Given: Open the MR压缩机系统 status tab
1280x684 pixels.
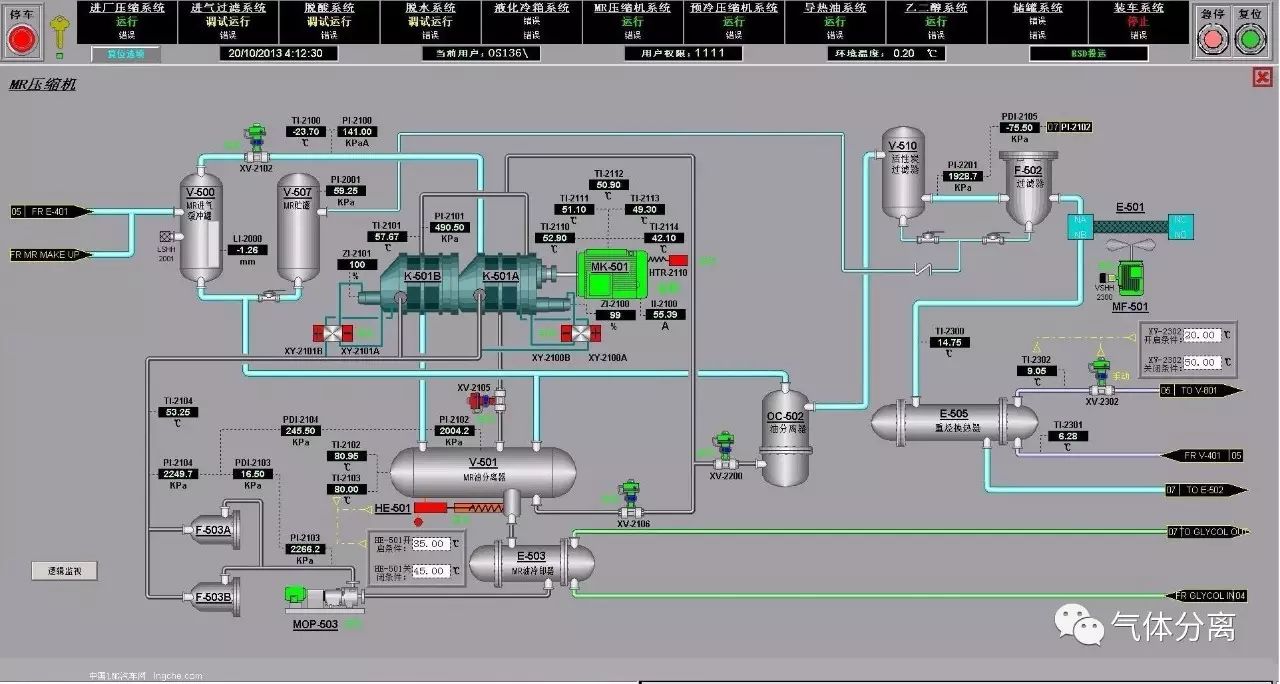Looking at the screenshot, I should pos(632,21).
